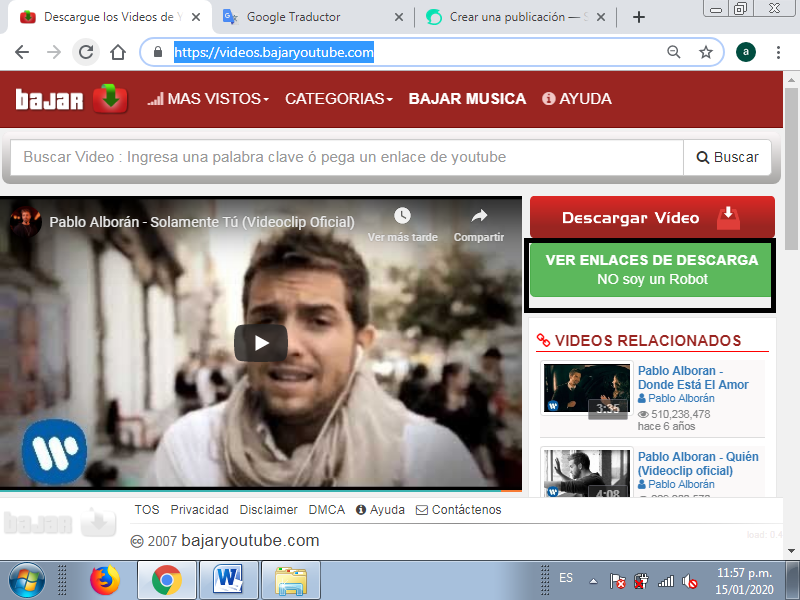Image resolution: width=800 pixels, height=600 pixels.
Task: Open AYUDA in the top navigation
Action: tap(577, 98)
